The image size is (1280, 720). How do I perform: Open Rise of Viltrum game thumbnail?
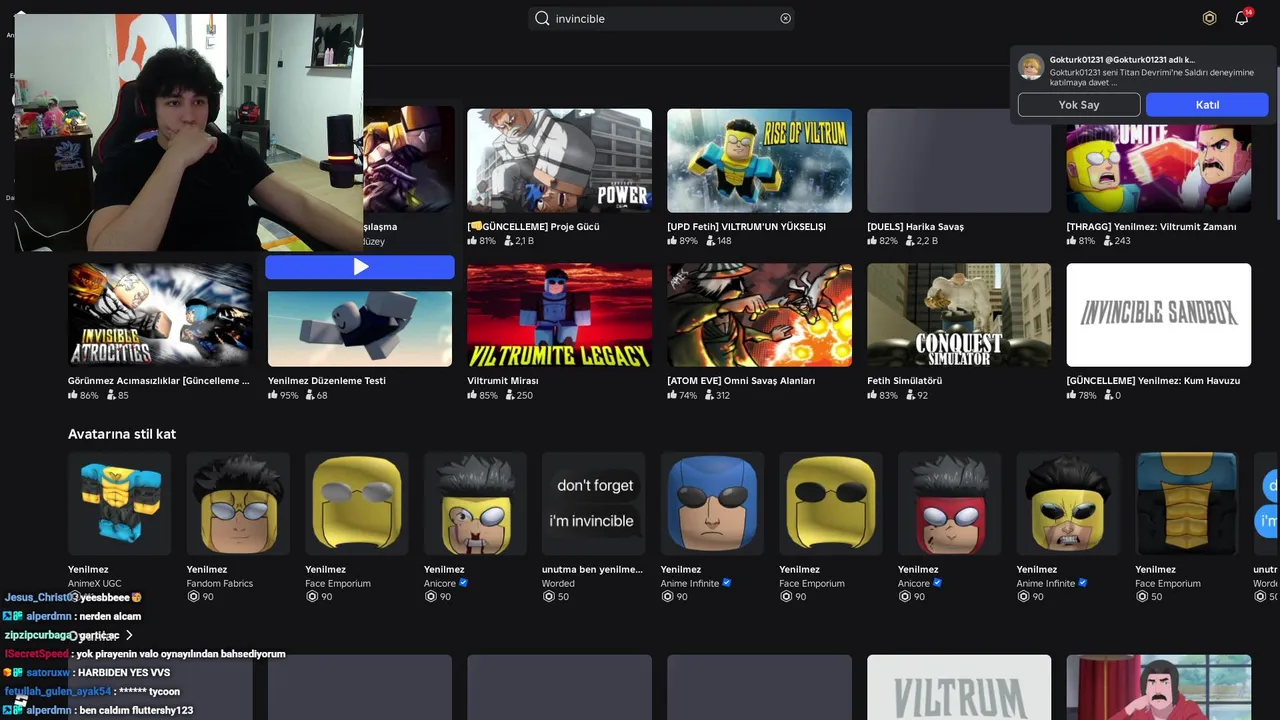coord(759,161)
